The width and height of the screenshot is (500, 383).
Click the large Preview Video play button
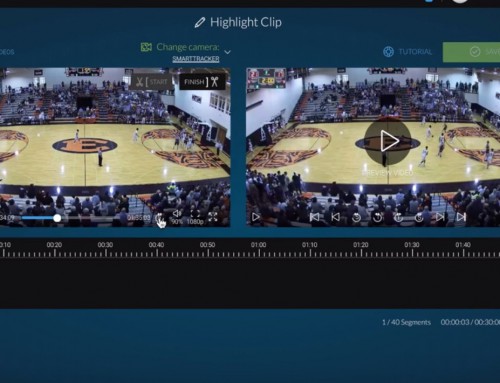(388, 141)
